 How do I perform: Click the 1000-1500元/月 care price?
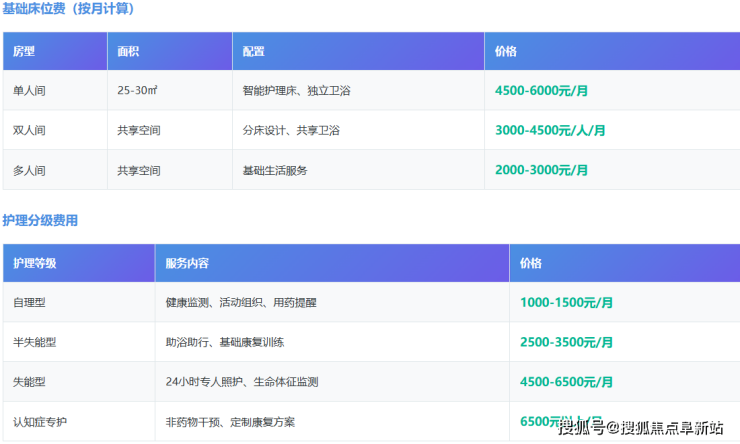pos(566,302)
